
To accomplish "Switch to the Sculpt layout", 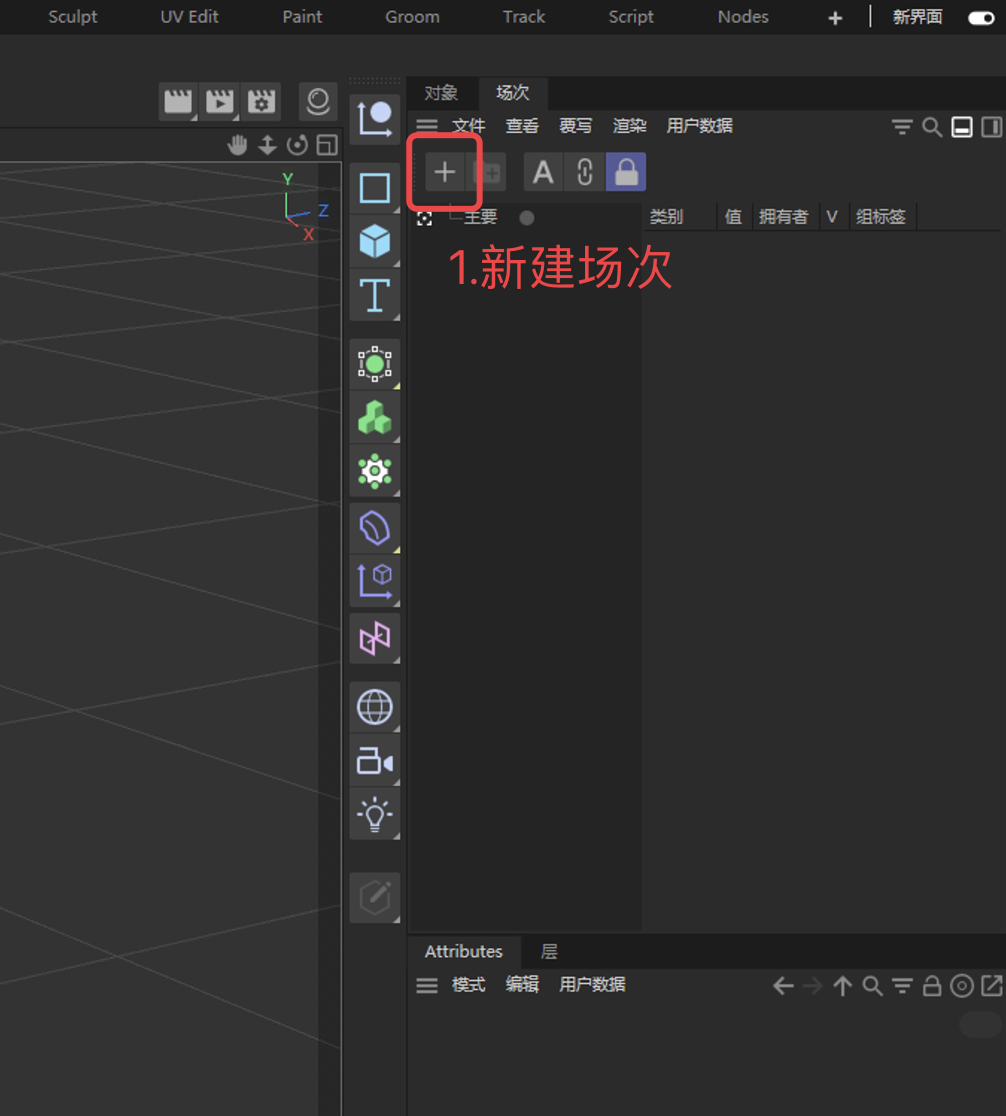I will point(73,17).
